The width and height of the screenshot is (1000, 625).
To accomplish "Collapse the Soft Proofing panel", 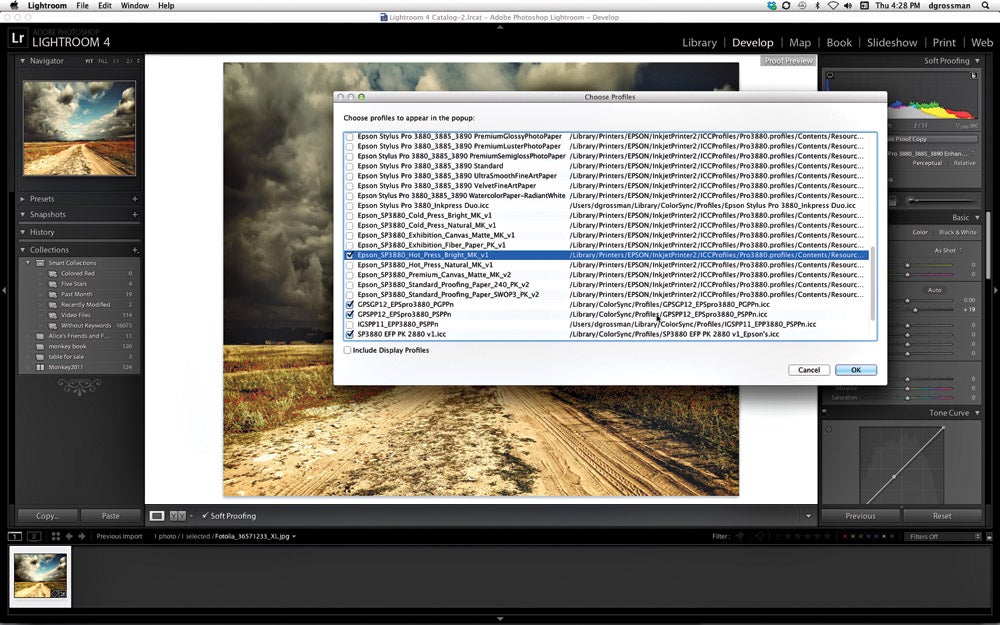I will (977, 61).
